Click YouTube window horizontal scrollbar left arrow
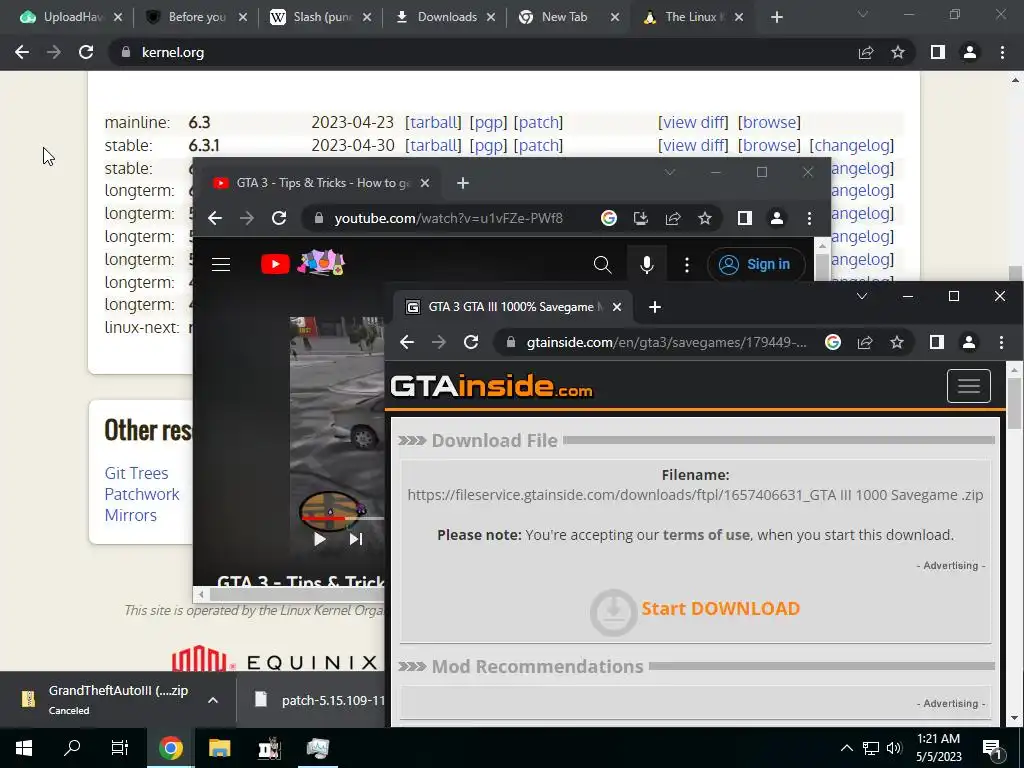1024x768 pixels. point(201,594)
